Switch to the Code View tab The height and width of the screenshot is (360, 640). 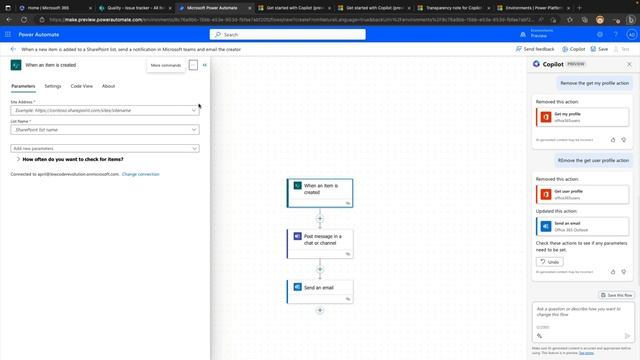click(82, 86)
